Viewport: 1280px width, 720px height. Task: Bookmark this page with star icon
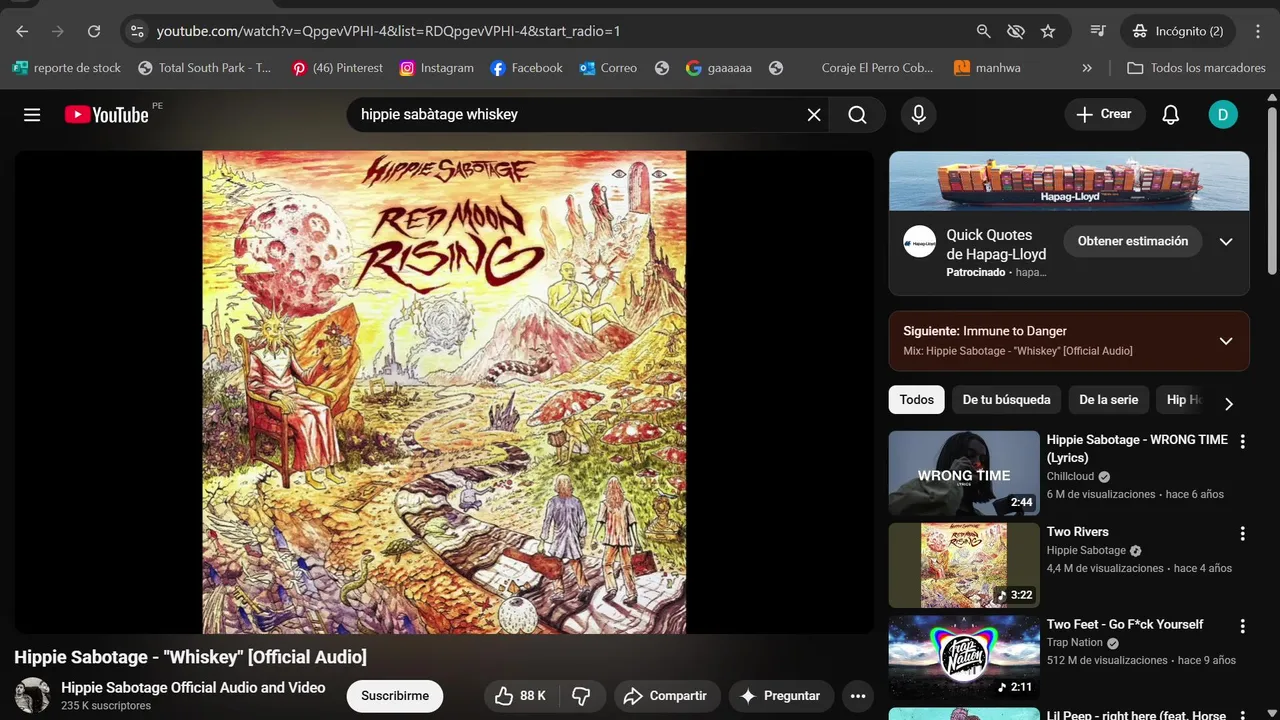[x=1048, y=31]
